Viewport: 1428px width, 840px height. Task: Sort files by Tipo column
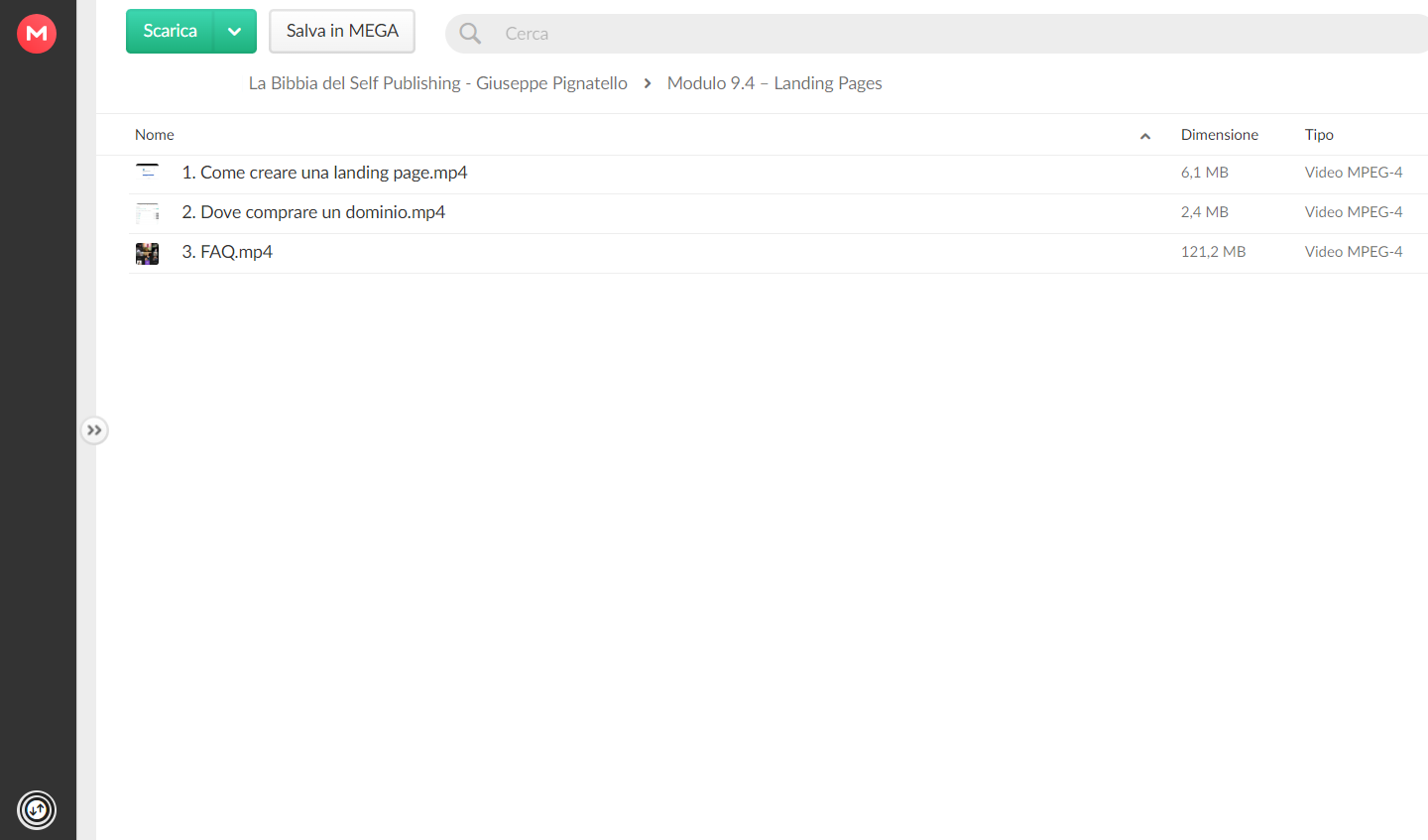coord(1319,135)
